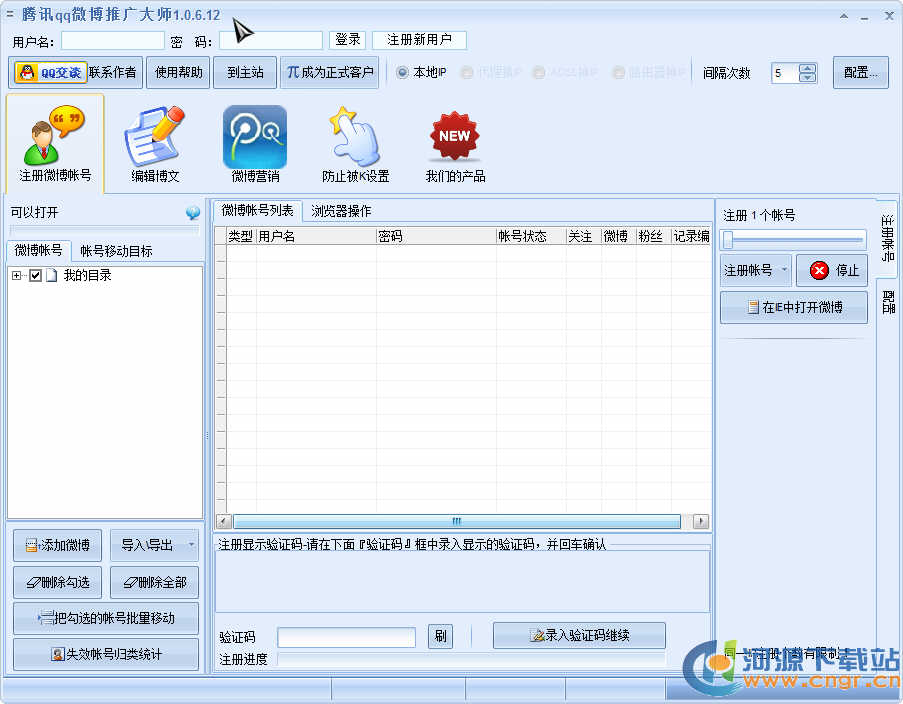Click the 停止 stop button
Image resolution: width=903 pixels, height=704 pixels.
[x=832, y=270]
